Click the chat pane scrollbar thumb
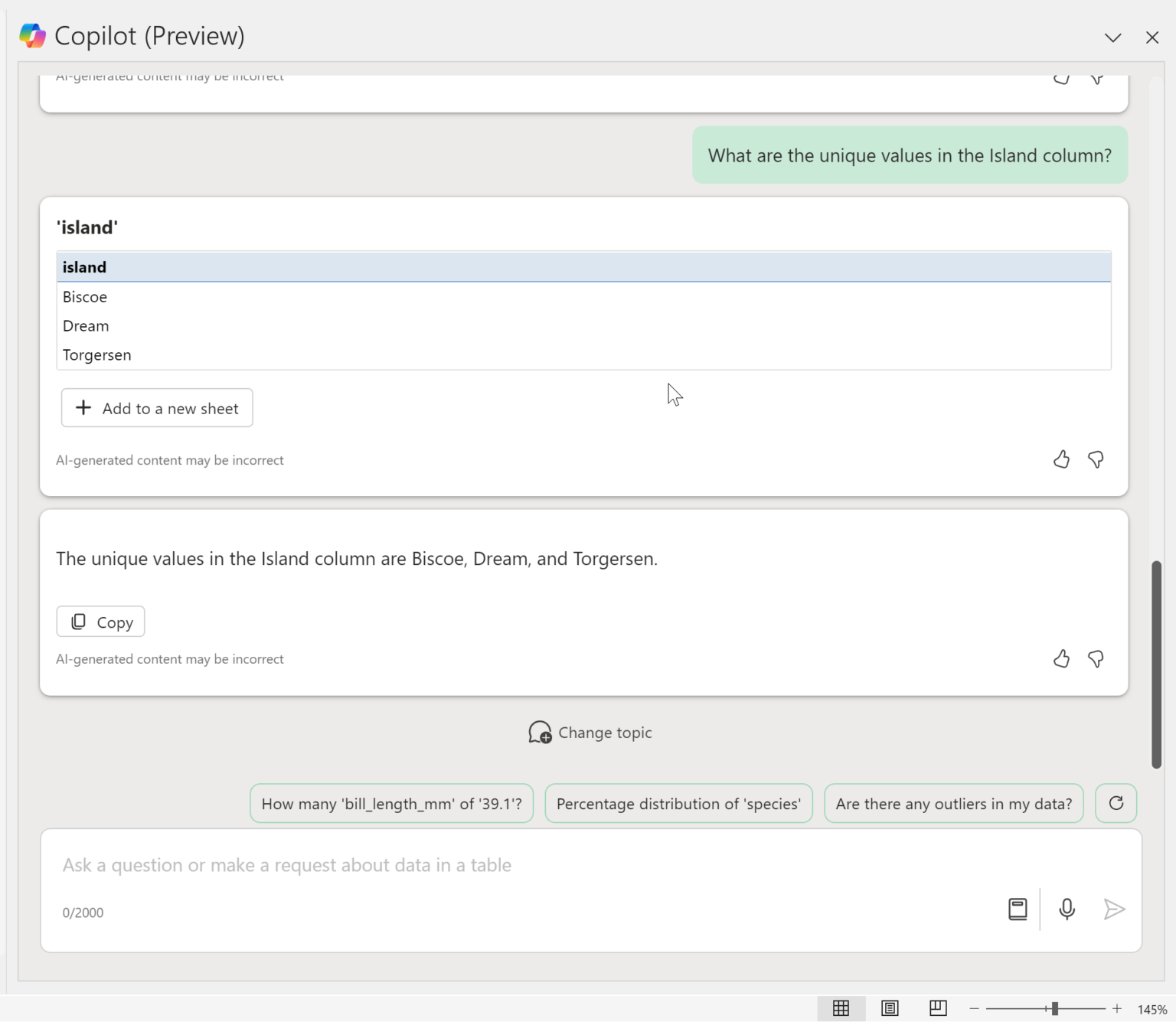The height and width of the screenshot is (1022, 1176). [x=1156, y=664]
